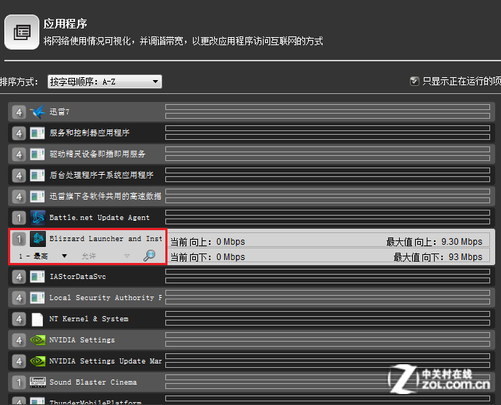Click the IAStorDataSvc app icon
501x405 pixels.
coord(37,277)
